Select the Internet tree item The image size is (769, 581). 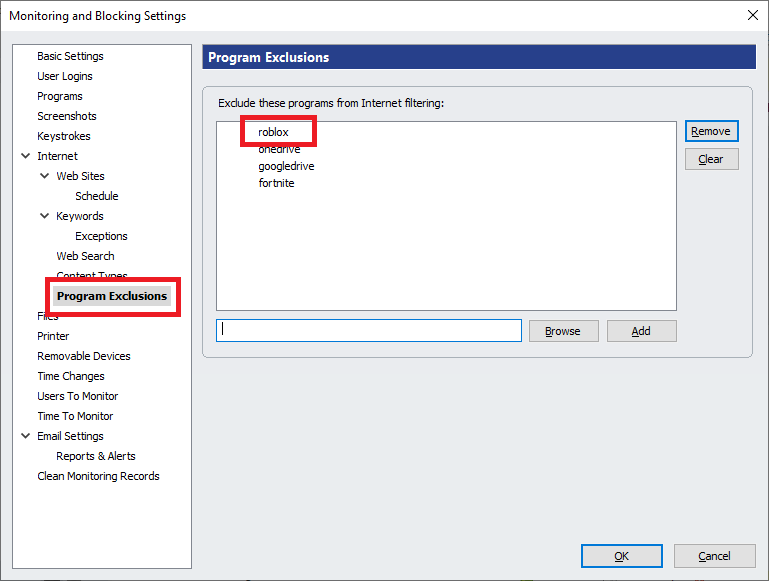pyautogui.click(x=57, y=156)
